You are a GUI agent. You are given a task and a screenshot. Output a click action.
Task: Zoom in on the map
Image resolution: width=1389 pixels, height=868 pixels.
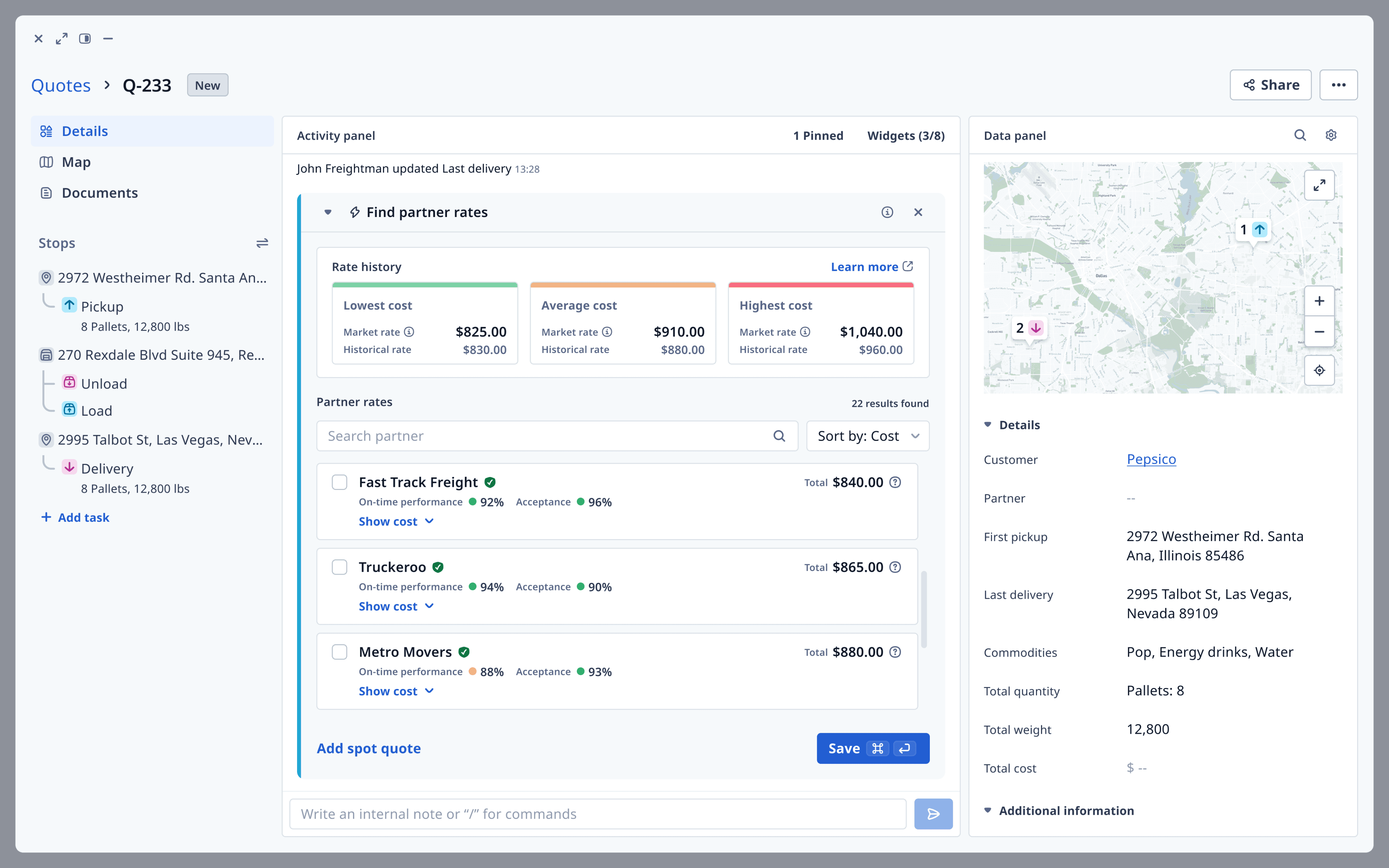click(x=1319, y=301)
